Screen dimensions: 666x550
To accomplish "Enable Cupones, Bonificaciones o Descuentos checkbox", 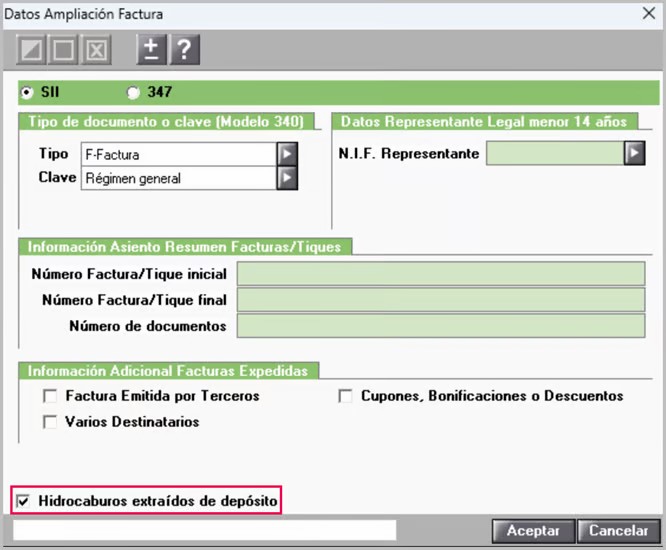I will [345, 396].
